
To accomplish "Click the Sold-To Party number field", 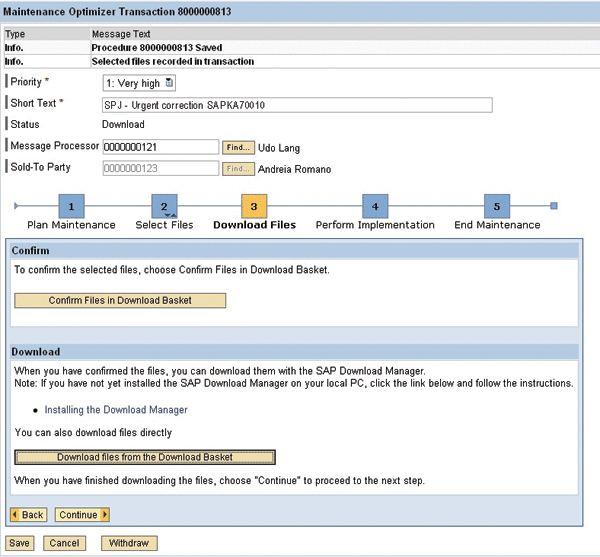I will click(x=161, y=168).
